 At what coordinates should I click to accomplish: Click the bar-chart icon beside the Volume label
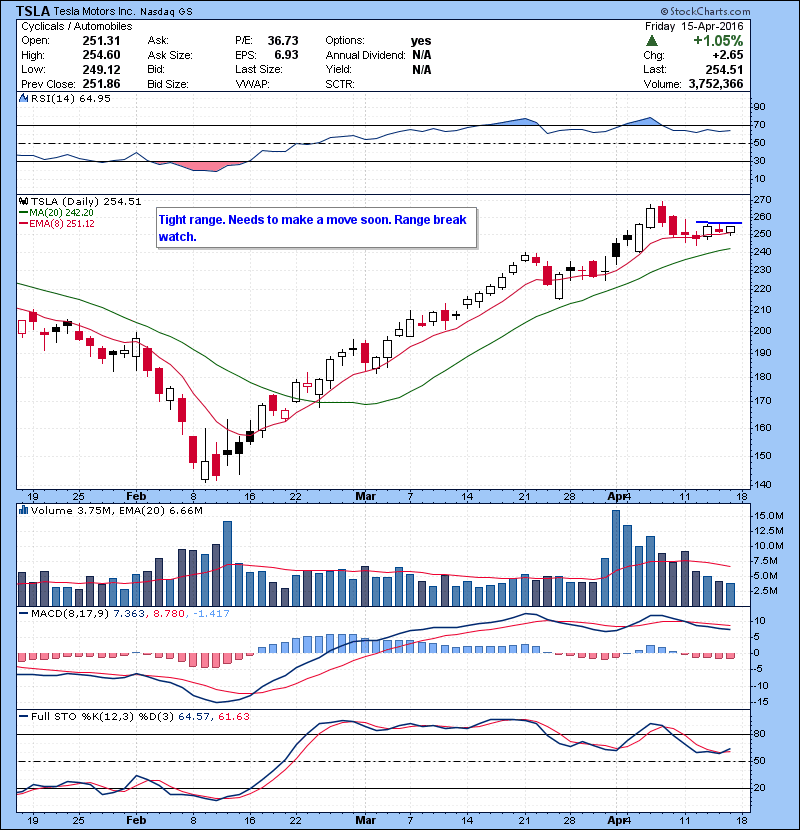pyautogui.click(x=23, y=510)
